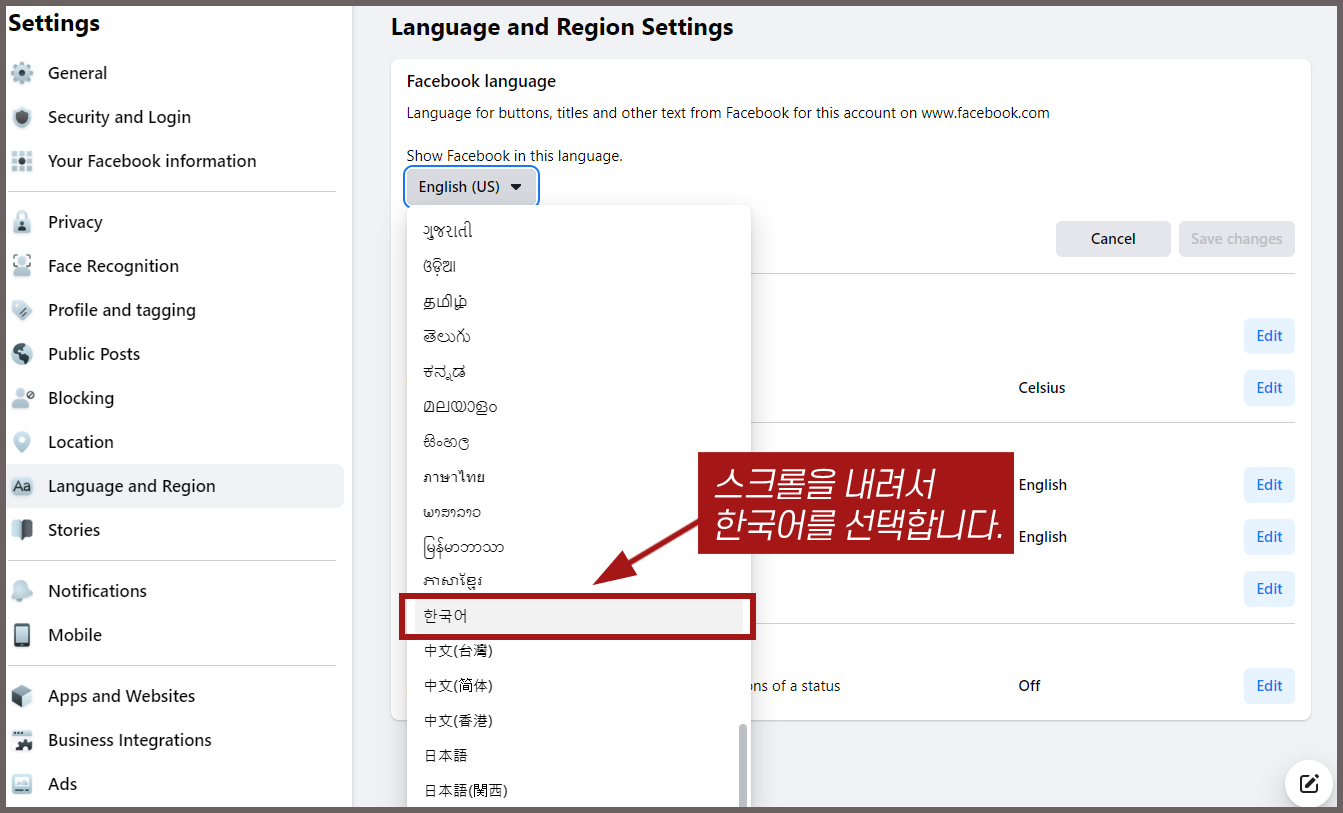This screenshot has height=813, width=1343.
Task: Select ພາສາລາວ from the language list
Action: [x=576, y=511]
